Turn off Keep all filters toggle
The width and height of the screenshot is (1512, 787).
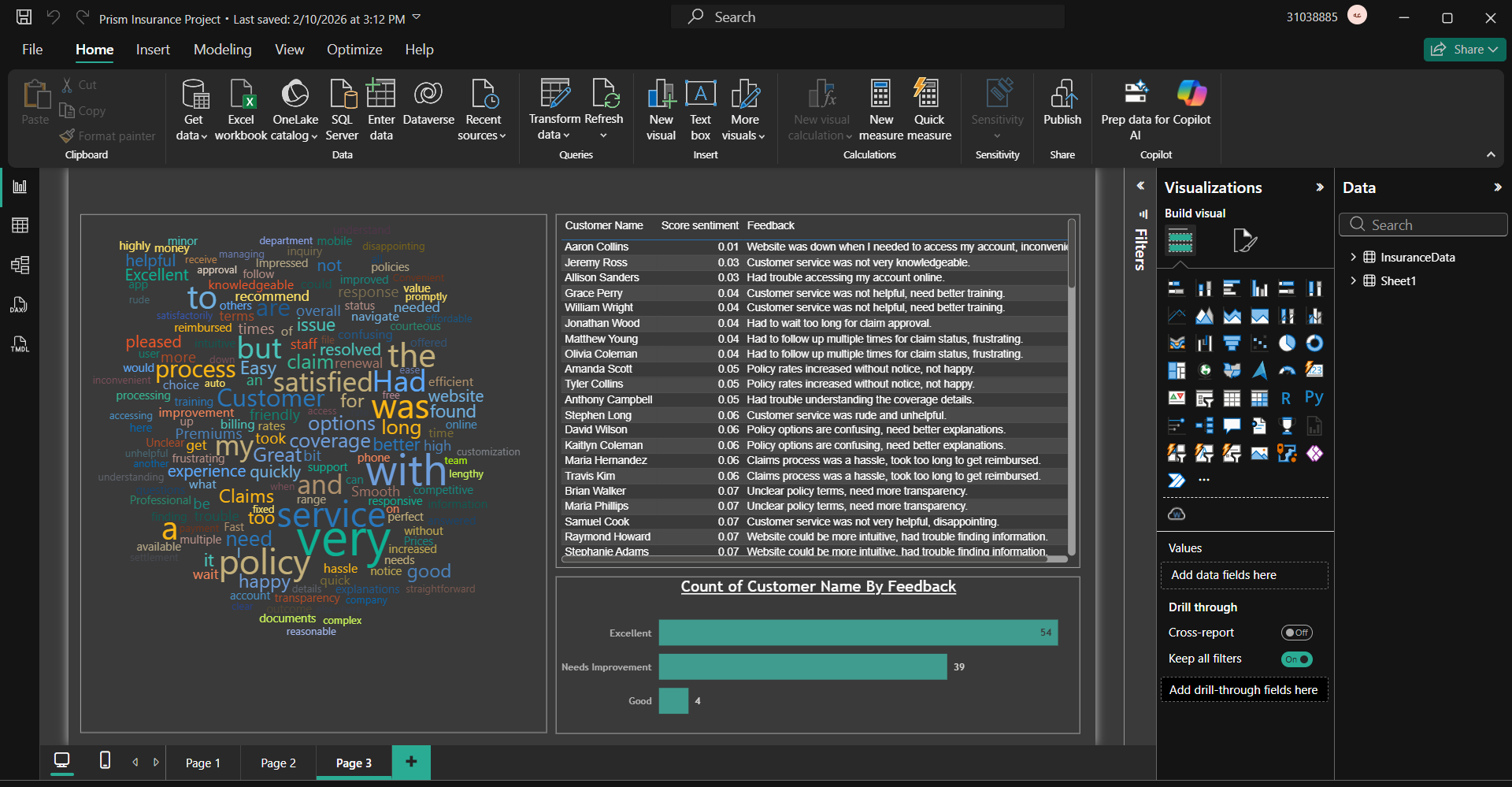point(1296,659)
